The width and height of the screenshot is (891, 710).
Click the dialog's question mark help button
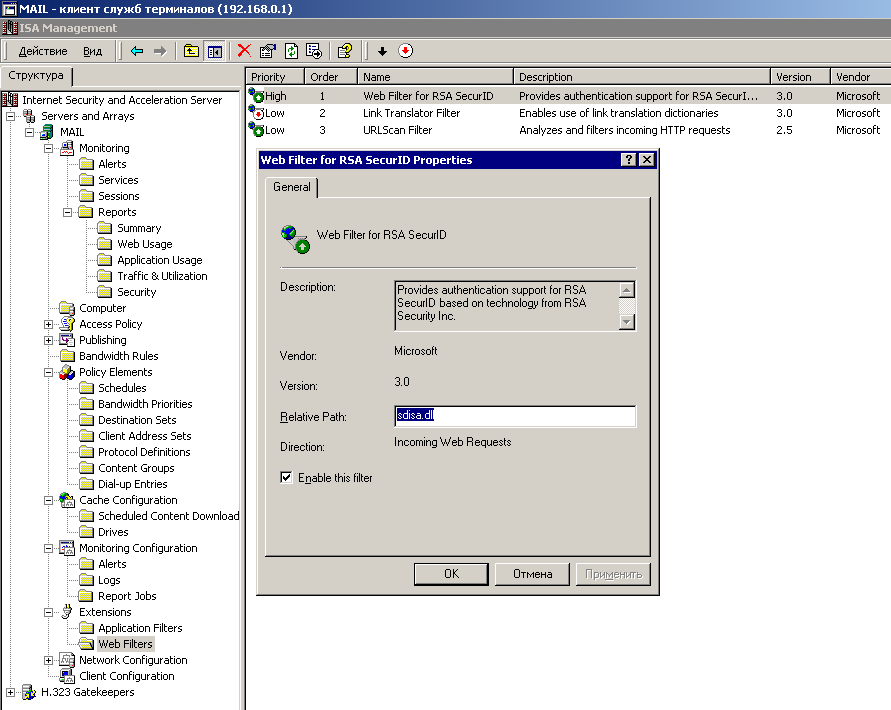tap(628, 160)
